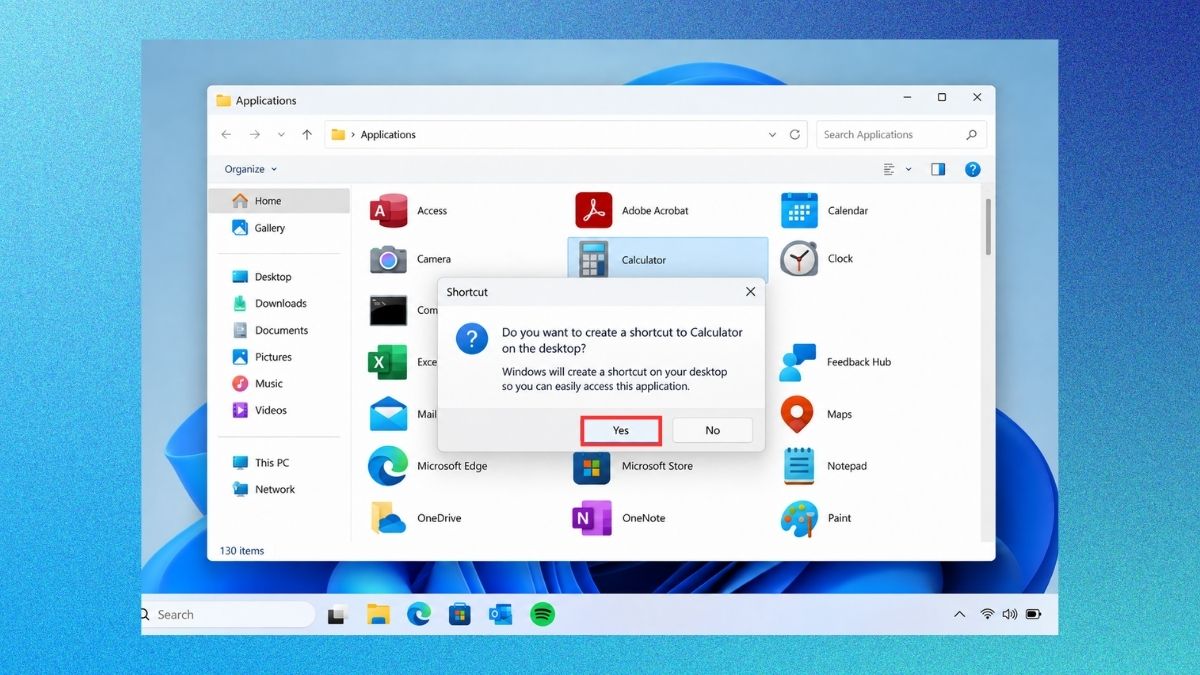Close the Shortcut dialog

(x=750, y=292)
